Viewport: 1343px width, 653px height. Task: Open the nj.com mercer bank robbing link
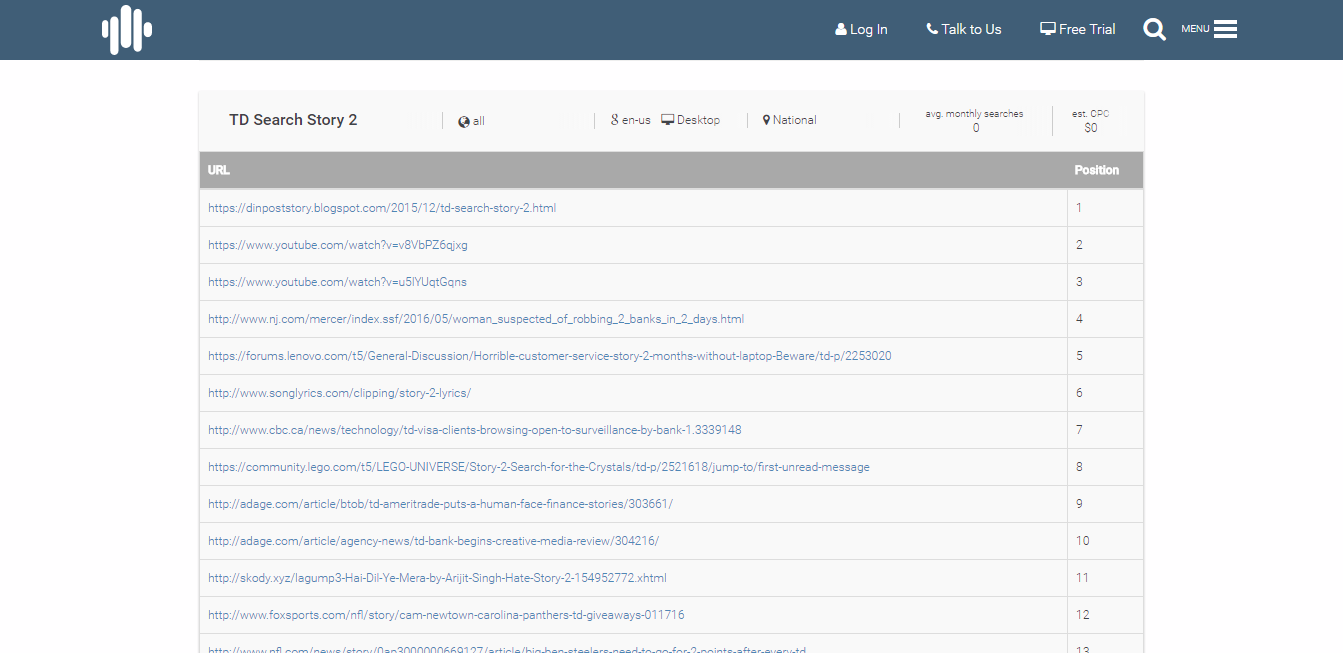476,319
